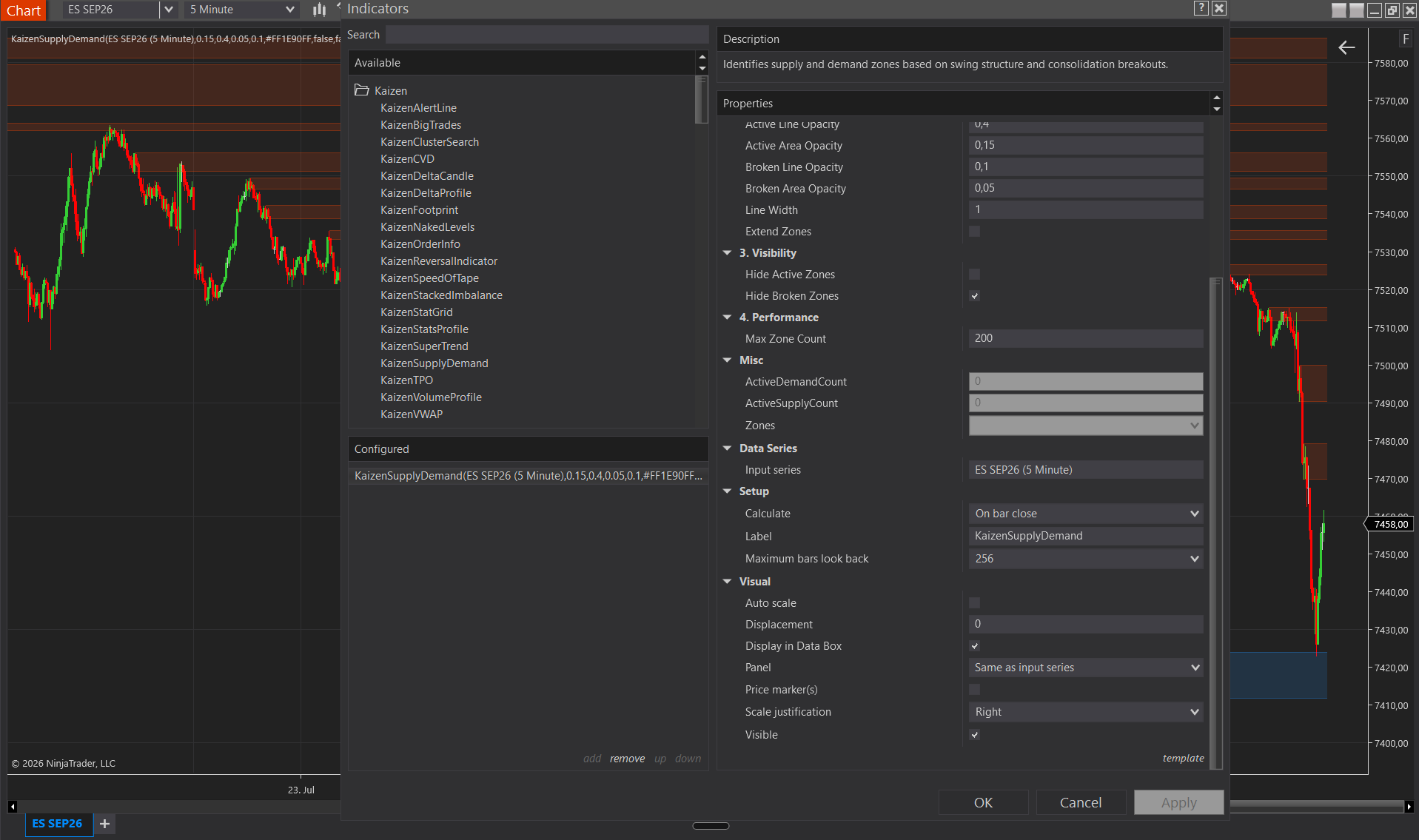Screen dimensions: 1419x840
Task: Select KaizenSuperTrend indicator
Action: click(424, 346)
